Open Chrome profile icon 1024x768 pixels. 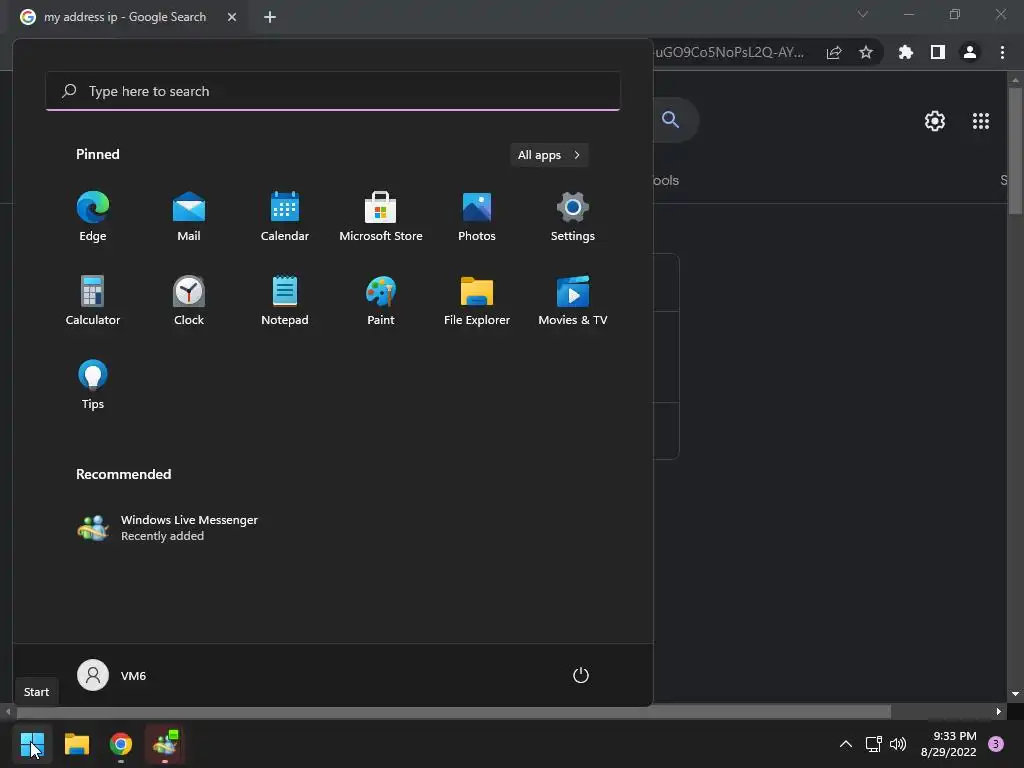pos(970,52)
